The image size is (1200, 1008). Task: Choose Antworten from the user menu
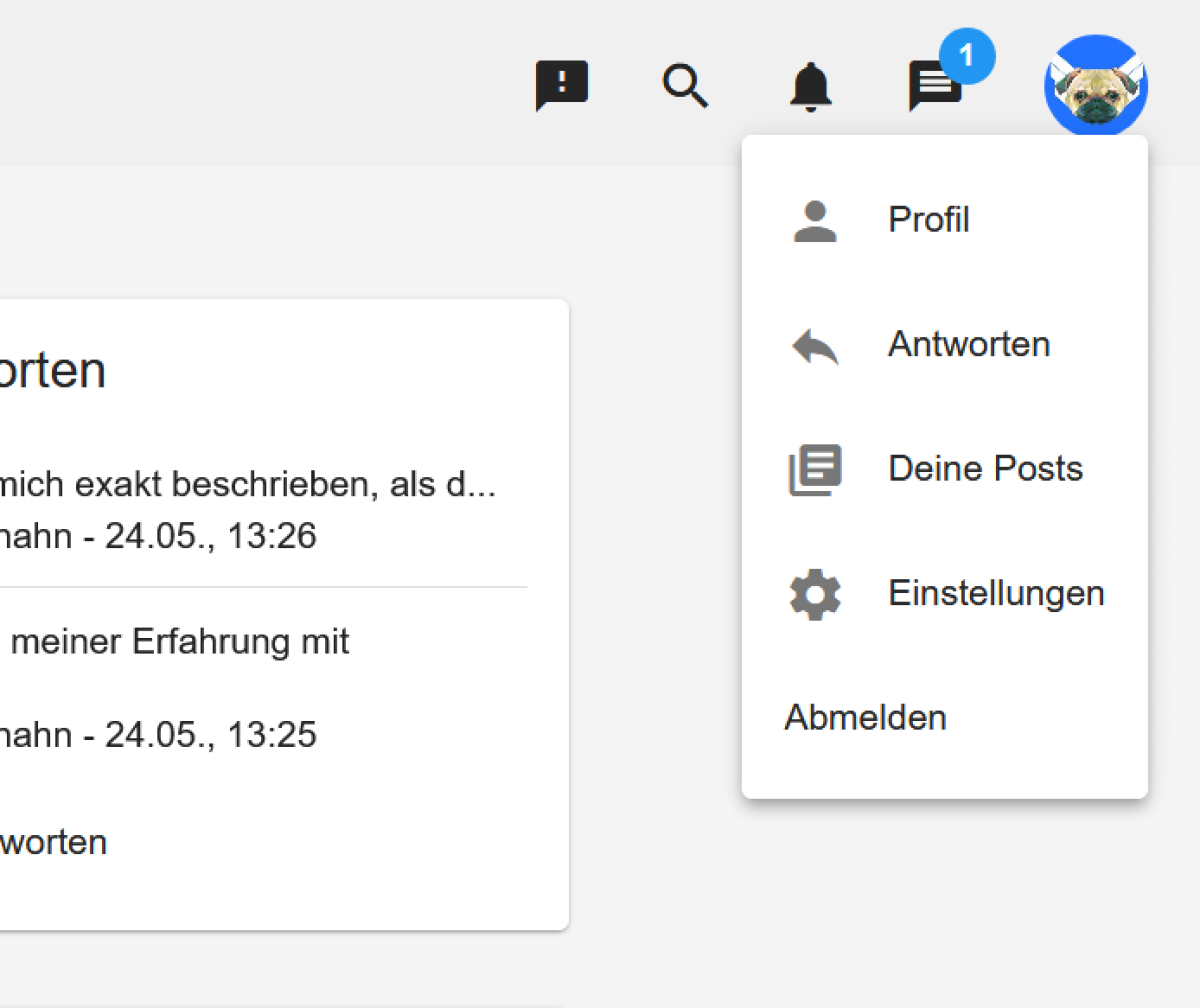[x=968, y=345]
